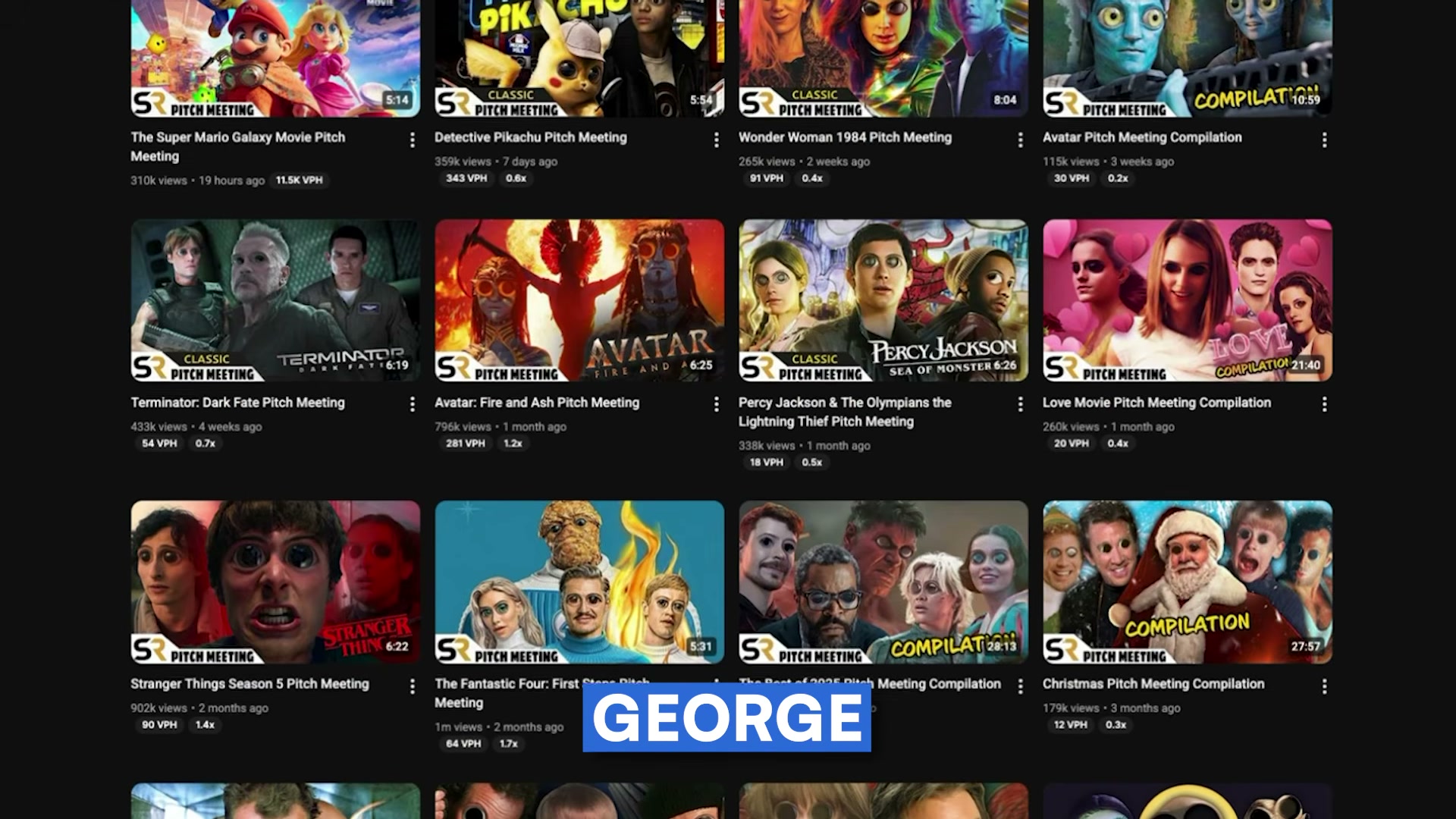The image size is (1456, 819).
Task: Click 'Avatar Pitch Meeting Compilation' title
Action: click(1142, 137)
